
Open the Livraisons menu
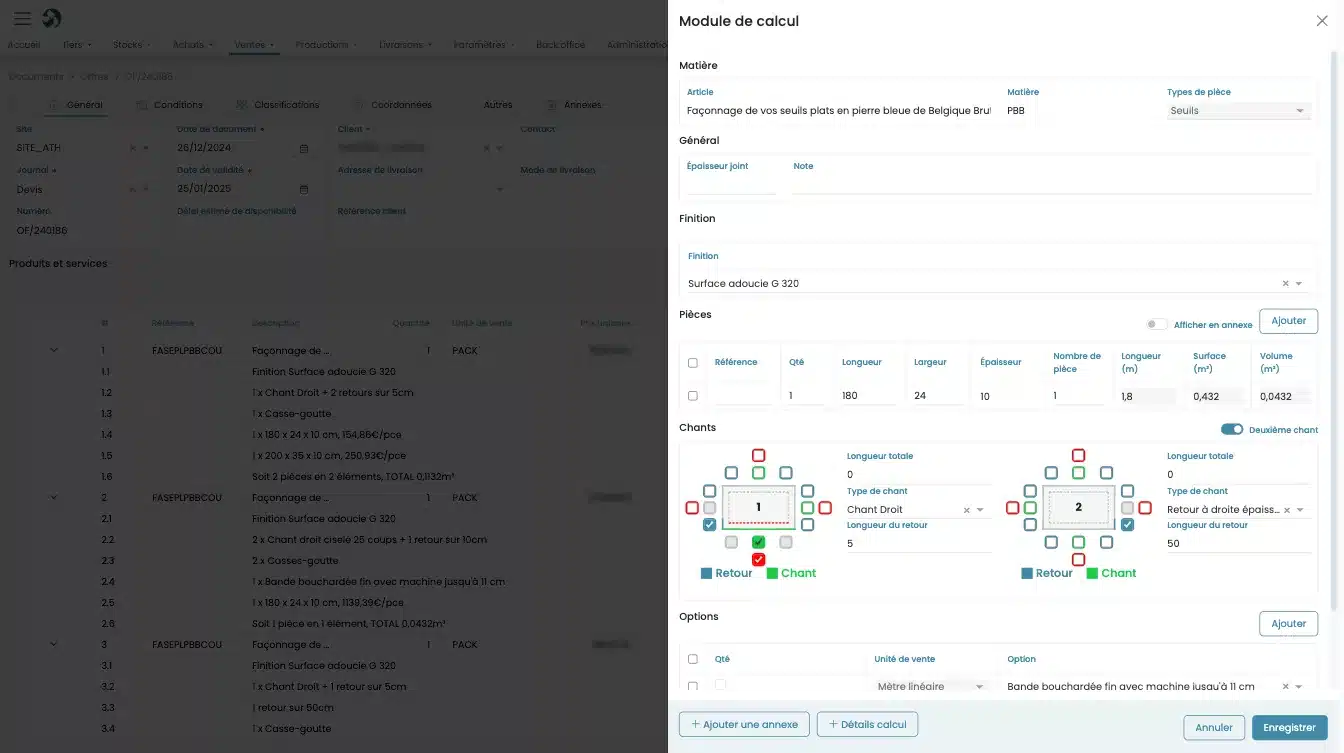pos(405,45)
